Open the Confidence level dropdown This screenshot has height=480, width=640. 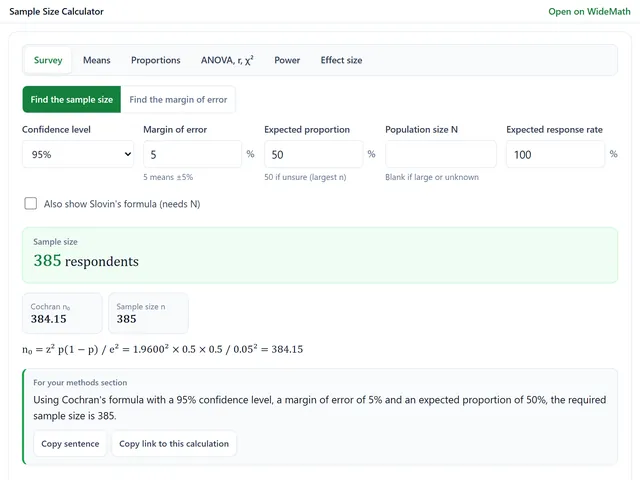78,154
